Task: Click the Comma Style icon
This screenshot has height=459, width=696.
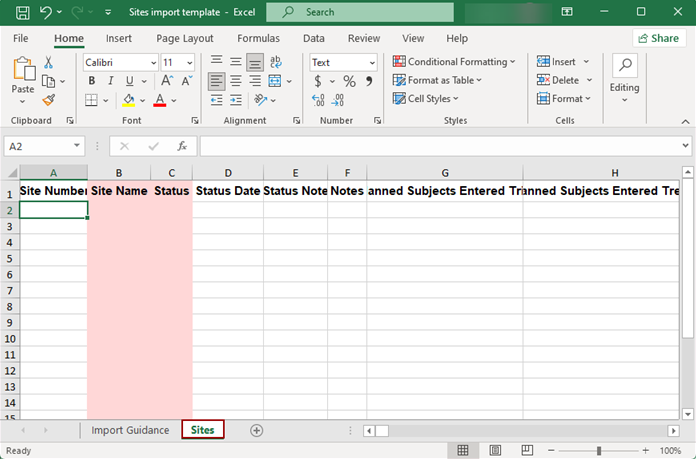Action: 369,81
